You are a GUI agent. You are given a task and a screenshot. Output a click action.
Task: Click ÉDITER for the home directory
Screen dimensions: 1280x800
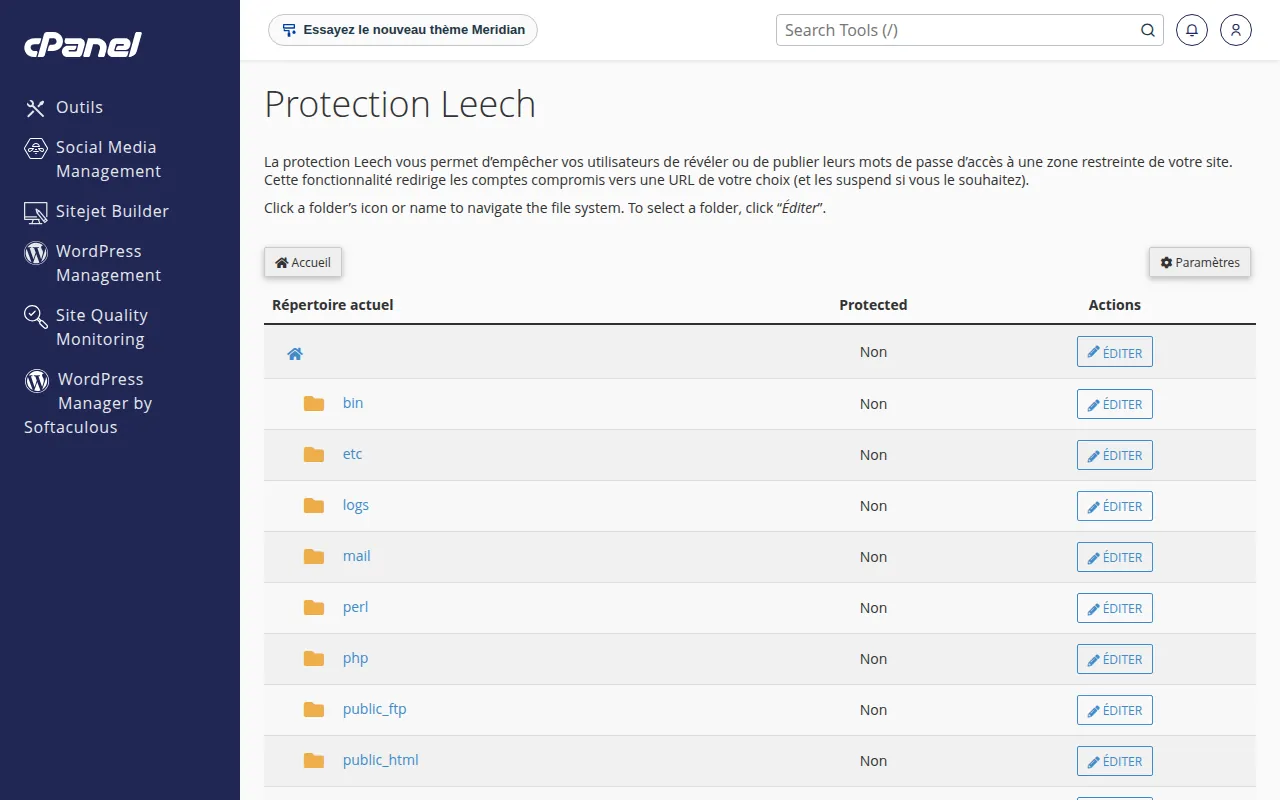[1115, 352]
